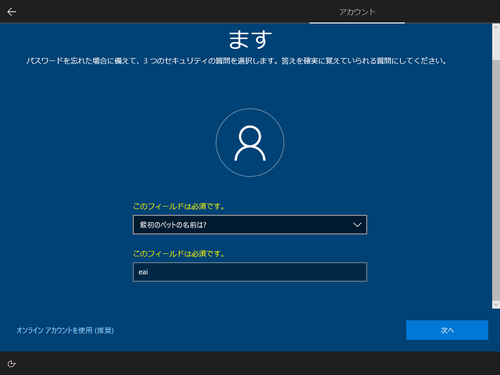Click the required-field message above answer box
Image resolution: width=500 pixels, height=375 pixels.
[x=179, y=254]
